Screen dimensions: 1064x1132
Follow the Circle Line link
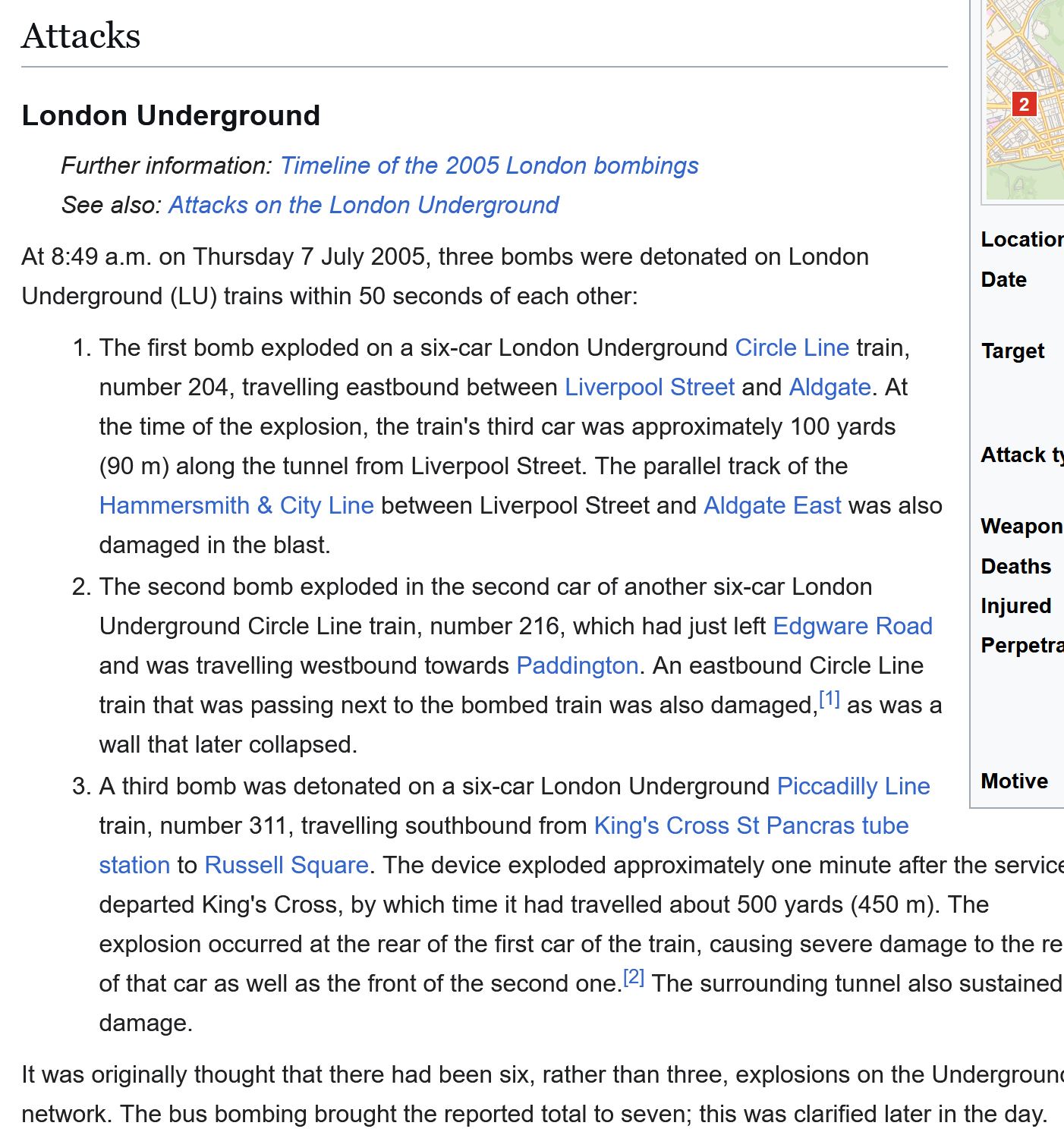point(792,347)
